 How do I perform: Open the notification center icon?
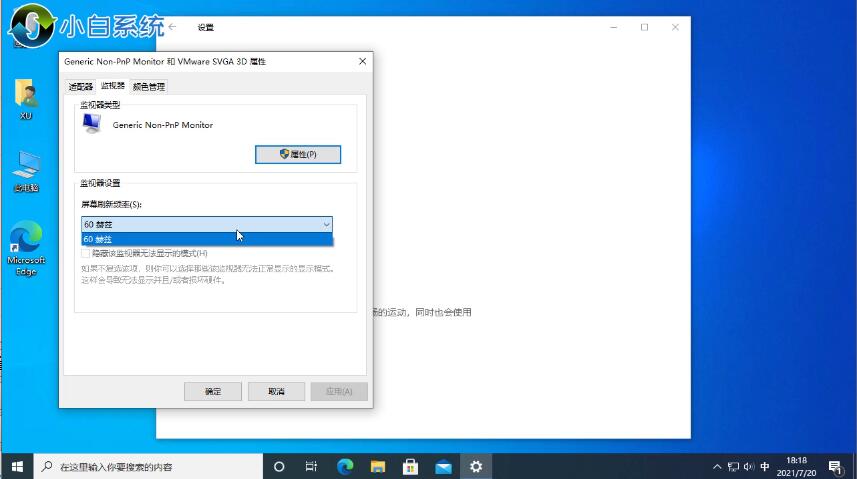[x=835, y=466]
